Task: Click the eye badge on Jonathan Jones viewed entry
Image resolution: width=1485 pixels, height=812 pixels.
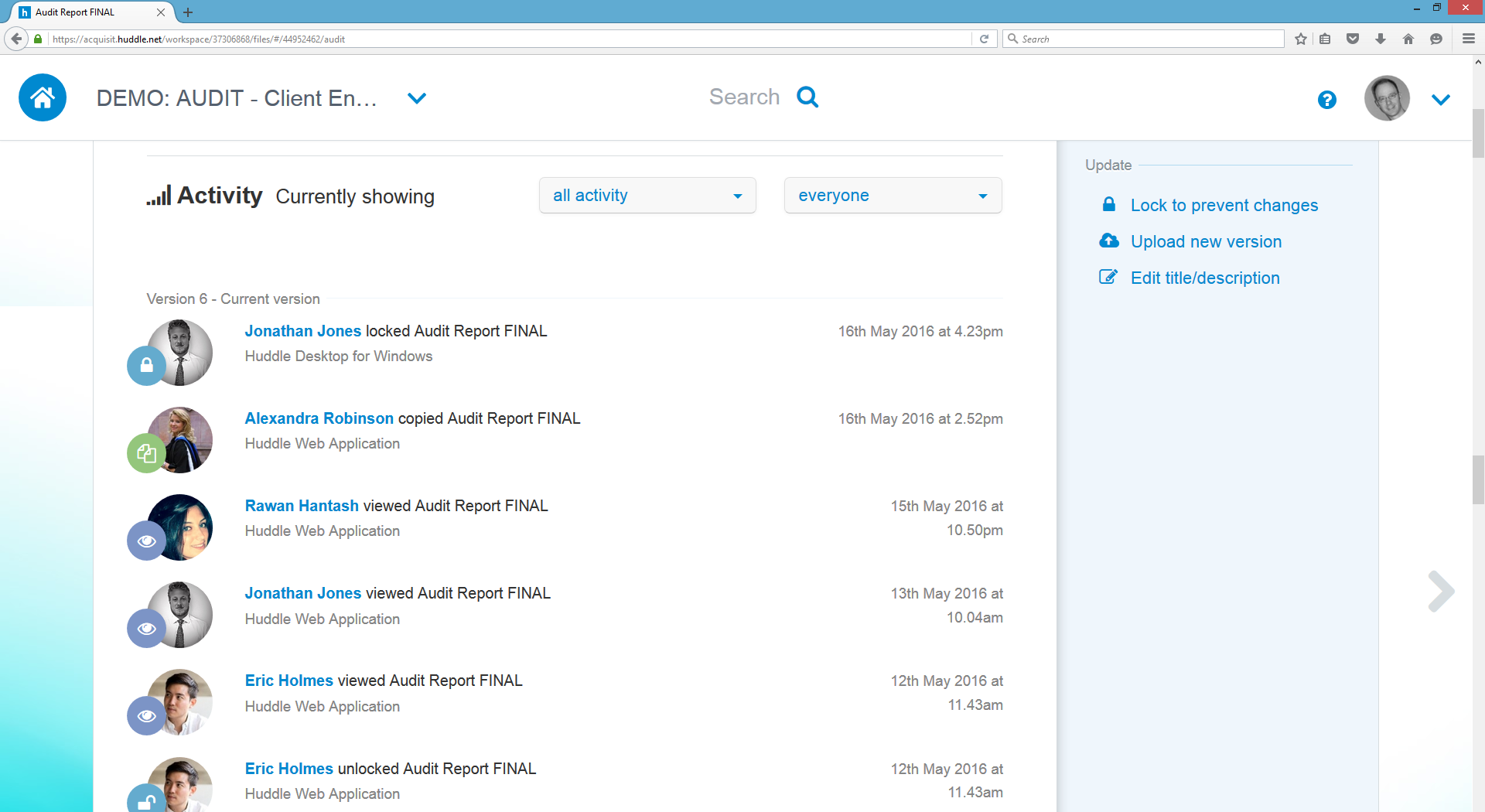Action: coord(146,628)
